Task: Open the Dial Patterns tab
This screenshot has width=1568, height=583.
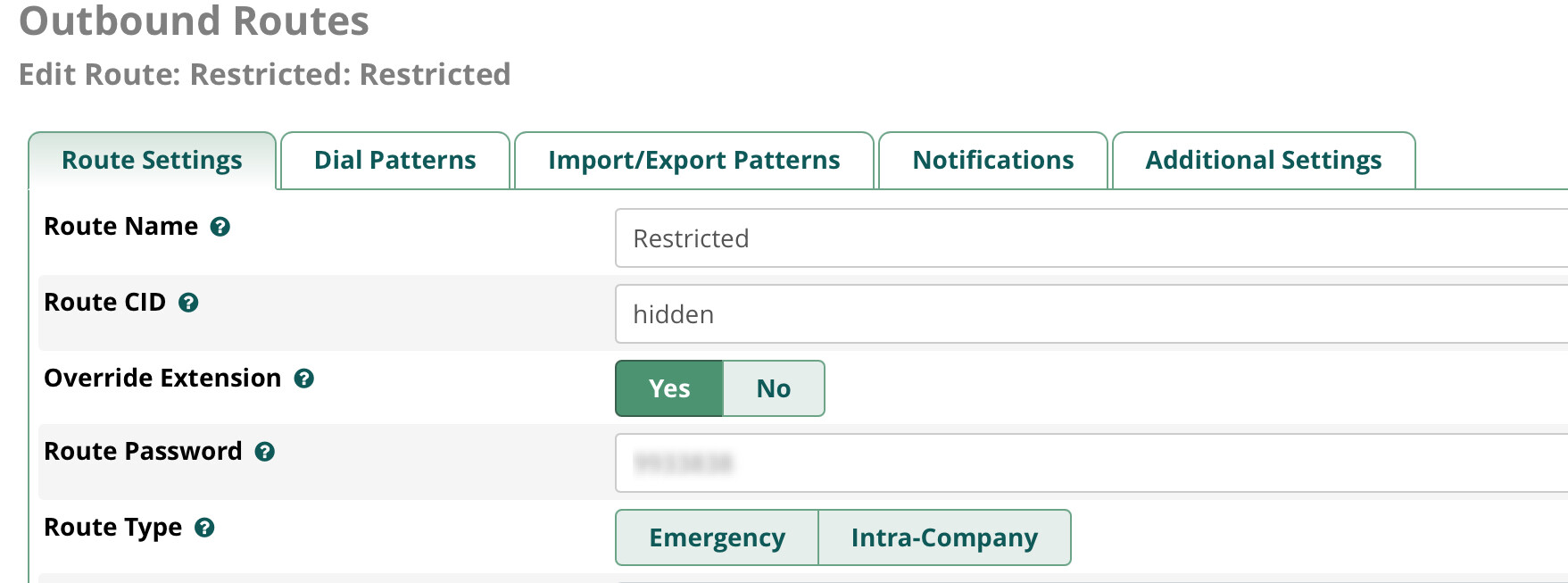Action: tap(395, 161)
